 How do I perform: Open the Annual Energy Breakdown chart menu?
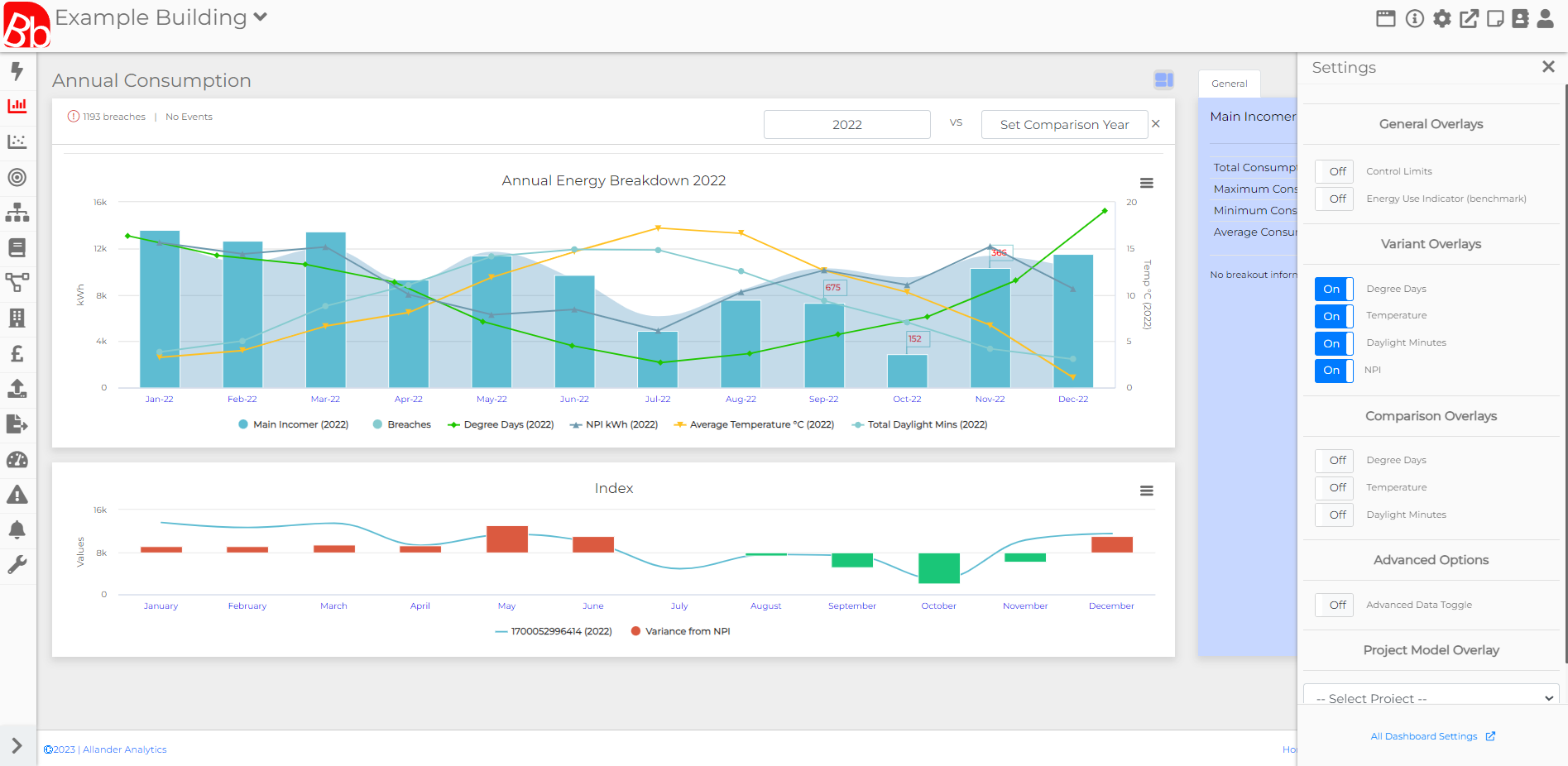click(x=1146, y=183)
